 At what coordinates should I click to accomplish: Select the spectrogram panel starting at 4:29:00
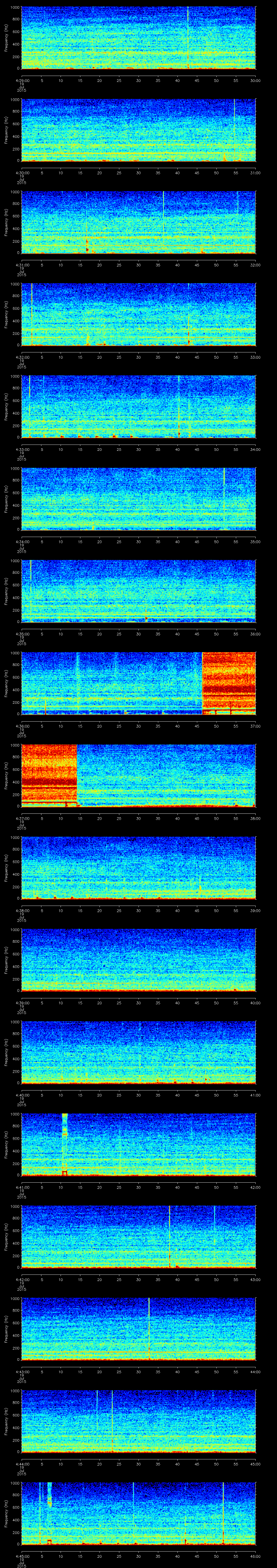(x=138, y=38)
